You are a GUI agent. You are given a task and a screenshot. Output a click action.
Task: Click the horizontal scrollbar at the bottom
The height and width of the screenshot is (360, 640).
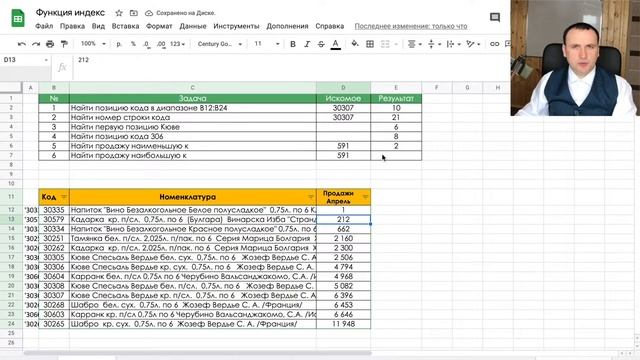(197, 353)
